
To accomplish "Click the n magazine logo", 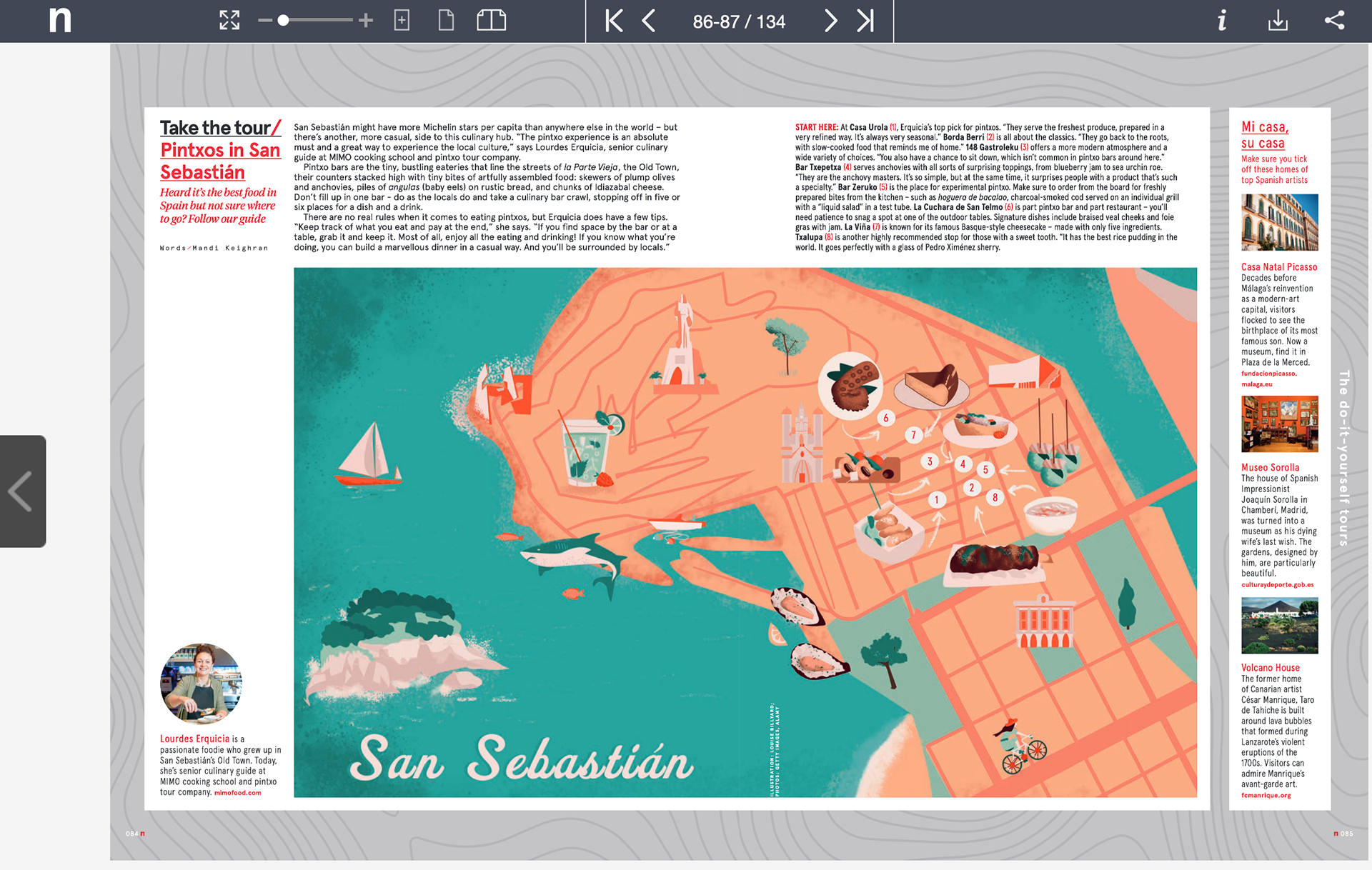I will pyautogui.click(x=60, y=20).
